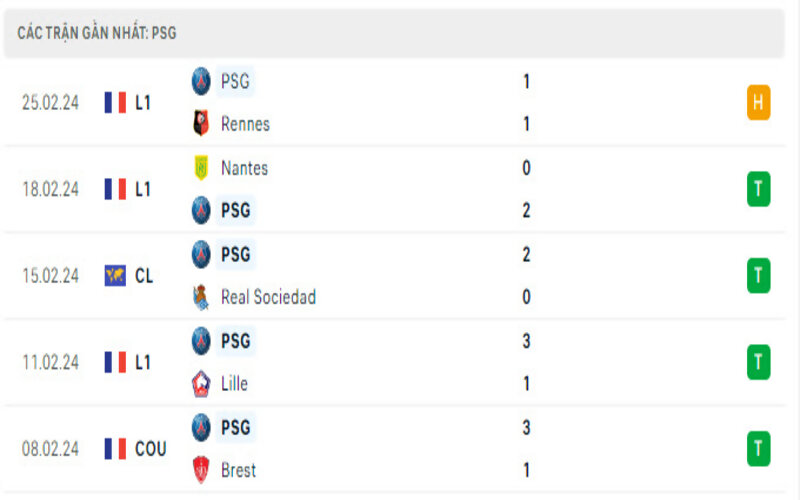The width and height of the screenshot is (800, 500).
Task: Select the Nantes team name
Action: tap(244, 168)
